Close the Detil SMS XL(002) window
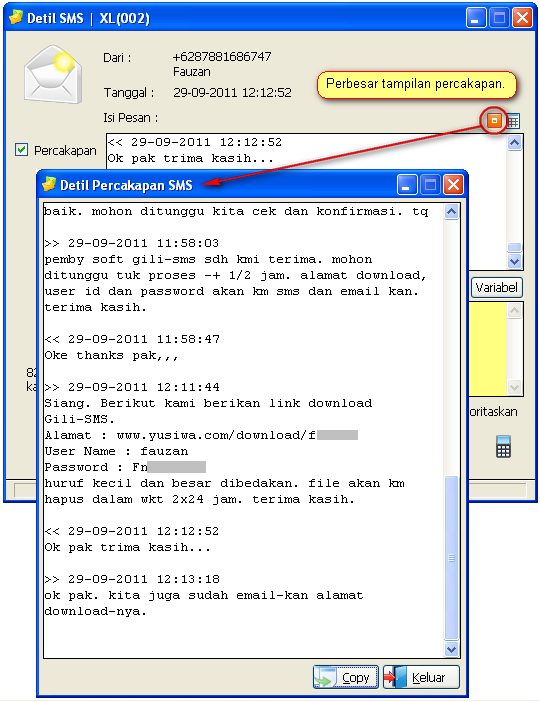540x702 pixels. 522,18
